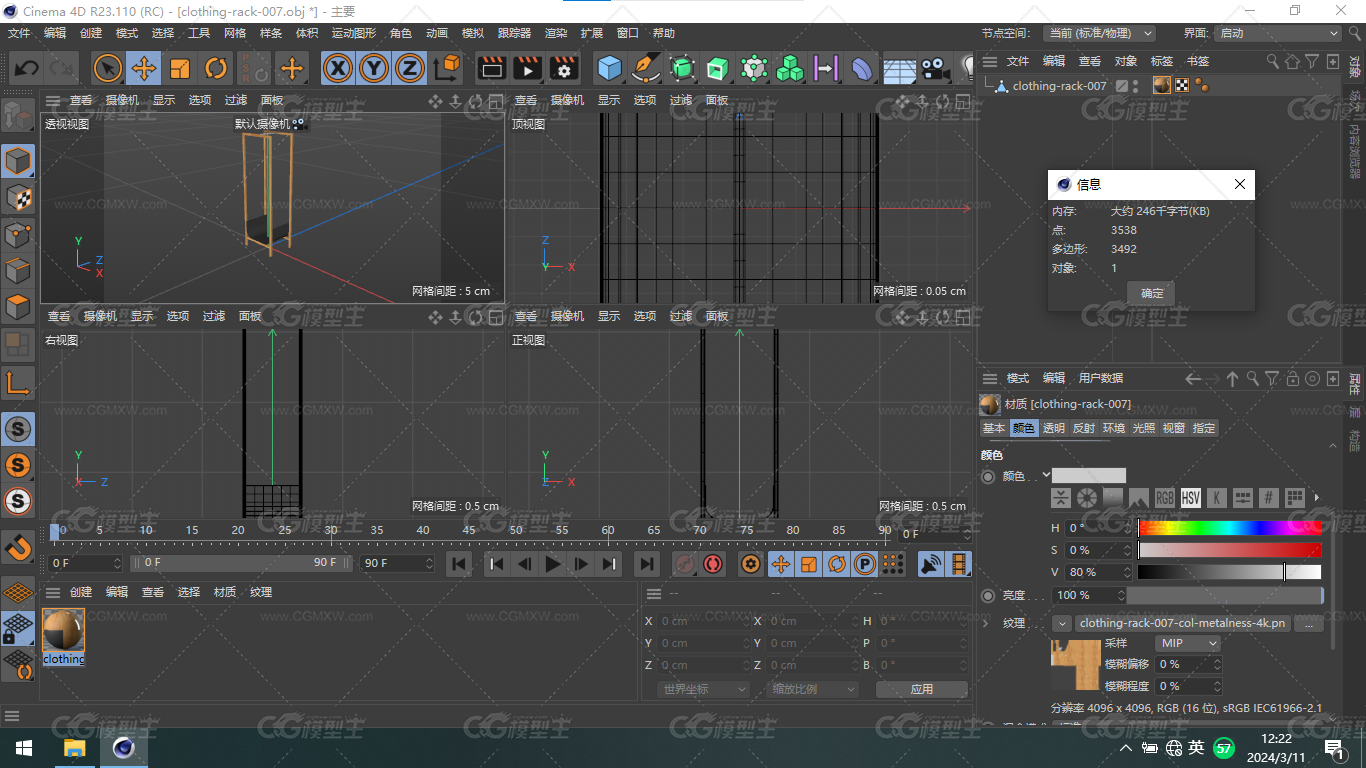This screenshot has height=768, width=1366.
Task: Click 确定 in the 信息 dialog
Action: tap(1152, 293)
